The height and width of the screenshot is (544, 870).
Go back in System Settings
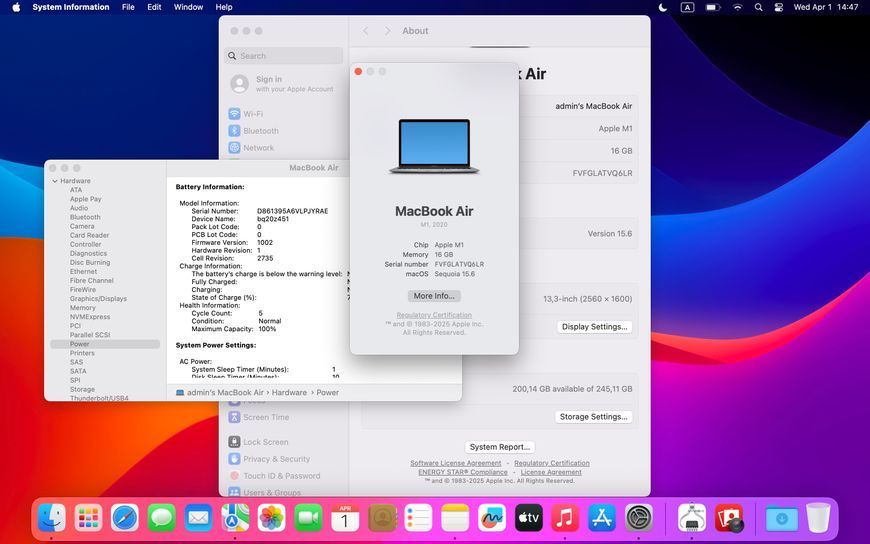tap(366, 31)
